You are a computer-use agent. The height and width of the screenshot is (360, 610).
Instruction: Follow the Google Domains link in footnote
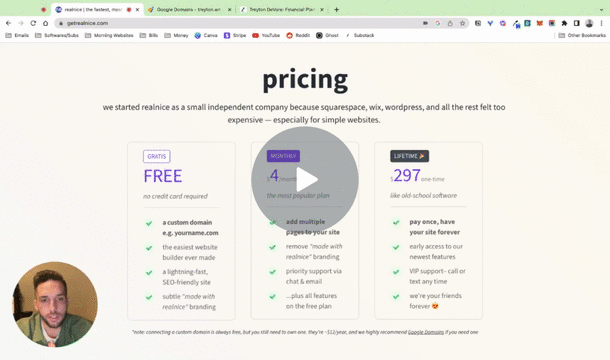[x=426, y=332]
